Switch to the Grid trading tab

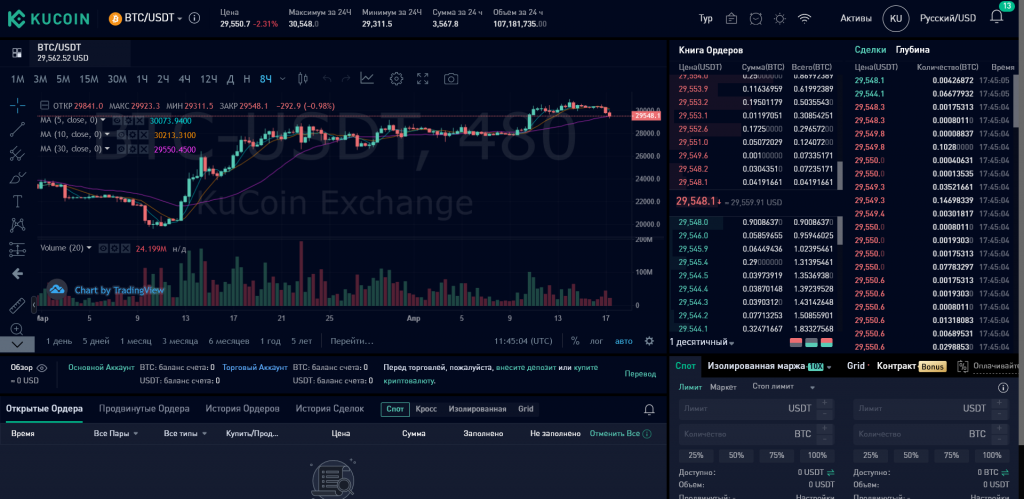[x=856, y=366]
